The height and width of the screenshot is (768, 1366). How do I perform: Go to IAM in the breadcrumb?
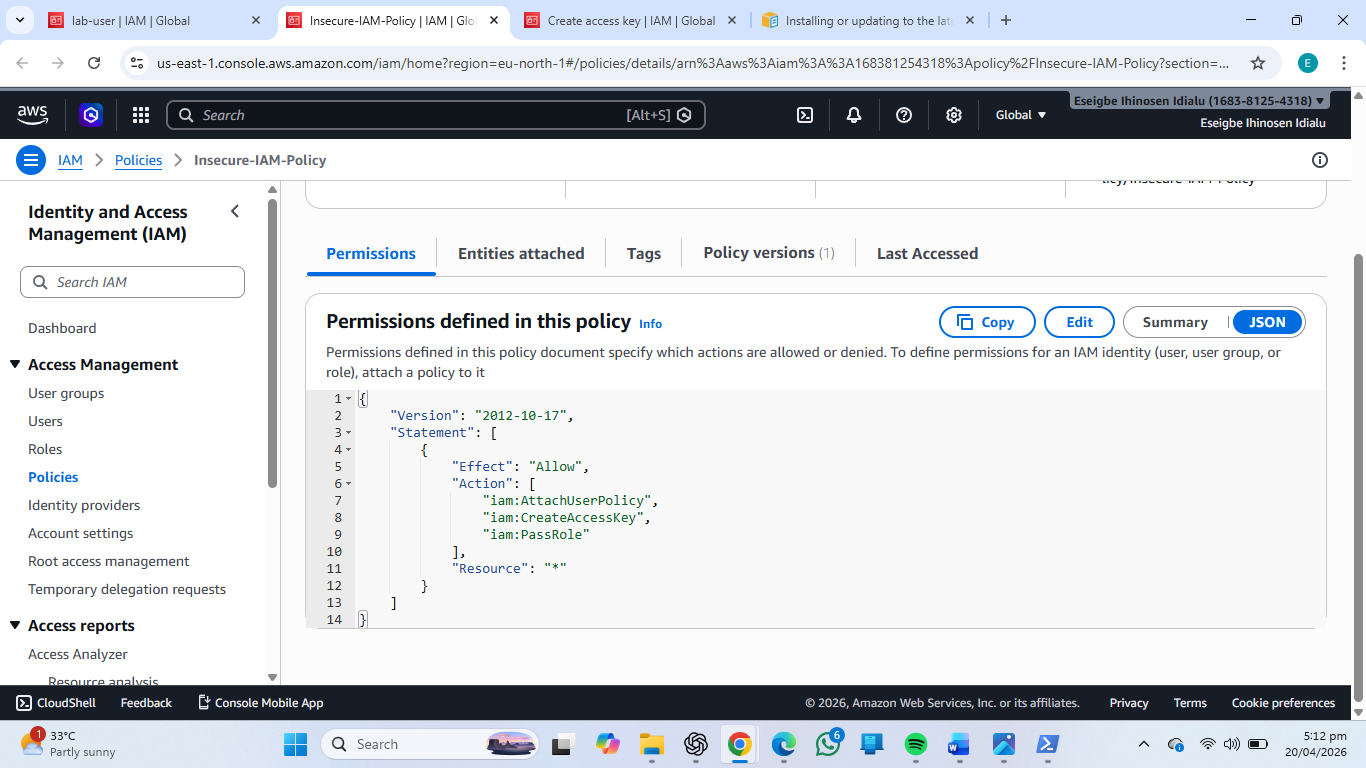tap(70, 160)
